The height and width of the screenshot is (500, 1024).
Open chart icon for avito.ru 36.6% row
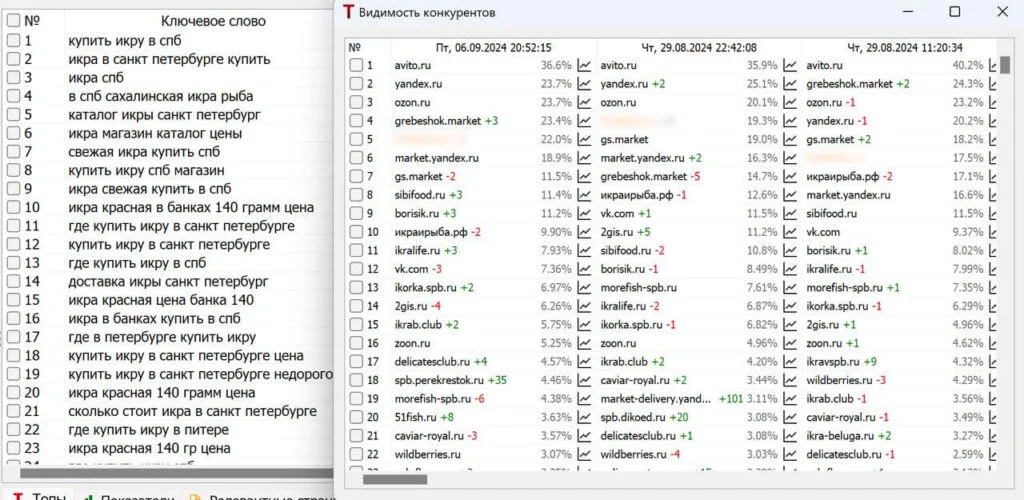584,66
